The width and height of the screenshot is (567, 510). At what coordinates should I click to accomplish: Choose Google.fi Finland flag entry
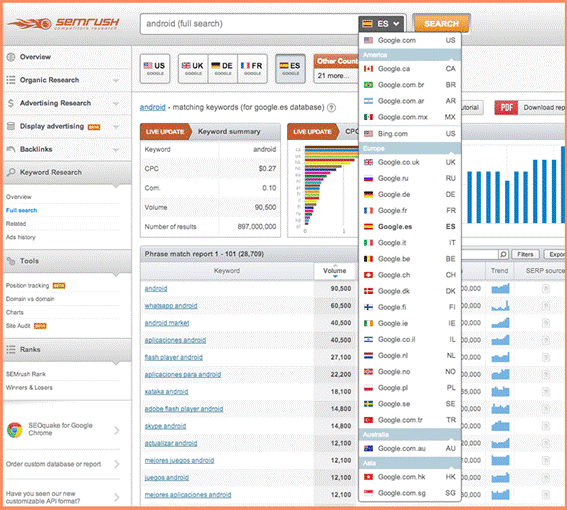(410, 307)
